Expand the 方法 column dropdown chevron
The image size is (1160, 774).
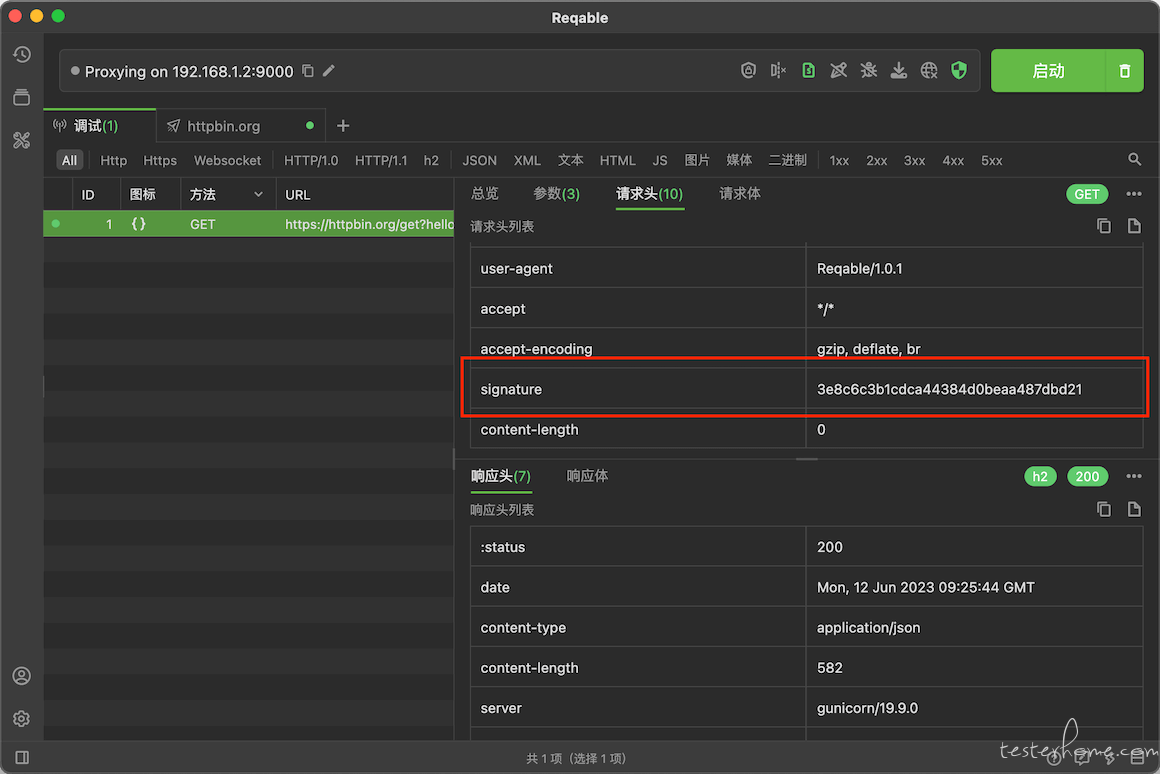(x=258, y=195)
